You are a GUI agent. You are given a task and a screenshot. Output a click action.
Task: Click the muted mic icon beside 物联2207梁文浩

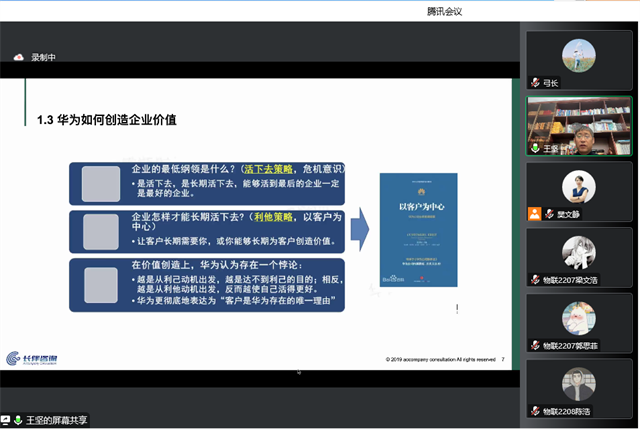click(536, 280)
